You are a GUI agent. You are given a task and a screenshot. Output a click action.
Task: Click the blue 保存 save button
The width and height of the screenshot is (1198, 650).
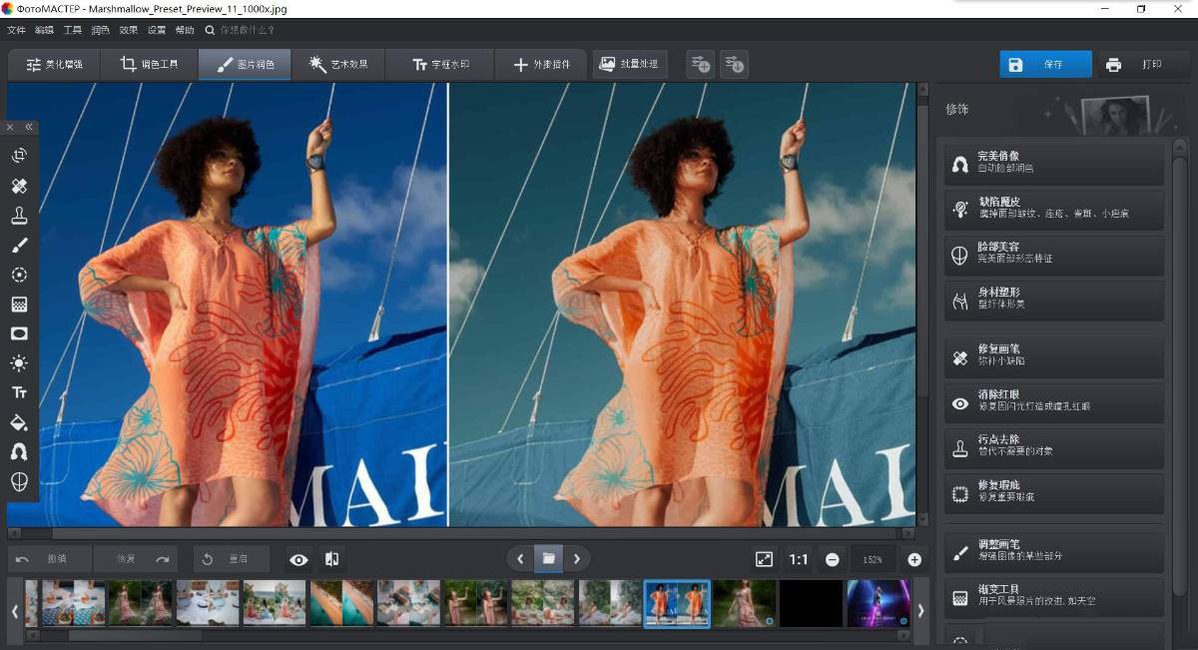pos(1045,65)
